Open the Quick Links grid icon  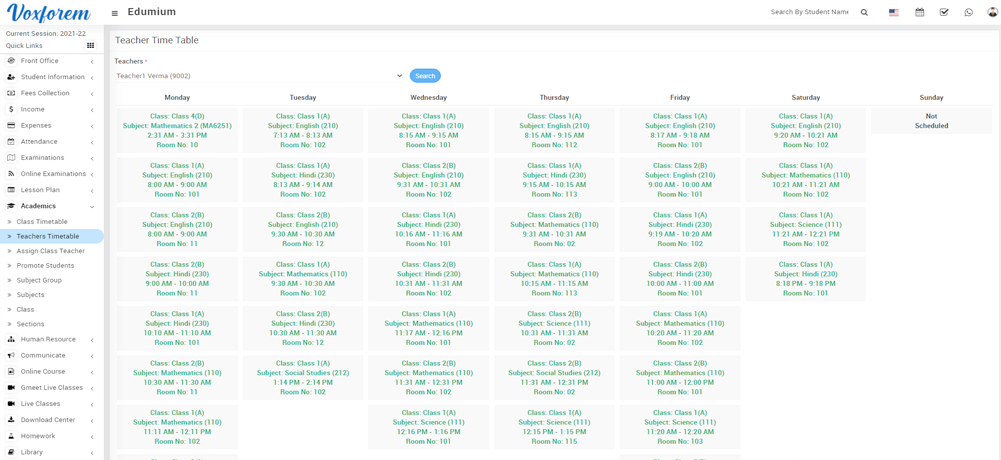pyautogui.click(x=90, y=46)
